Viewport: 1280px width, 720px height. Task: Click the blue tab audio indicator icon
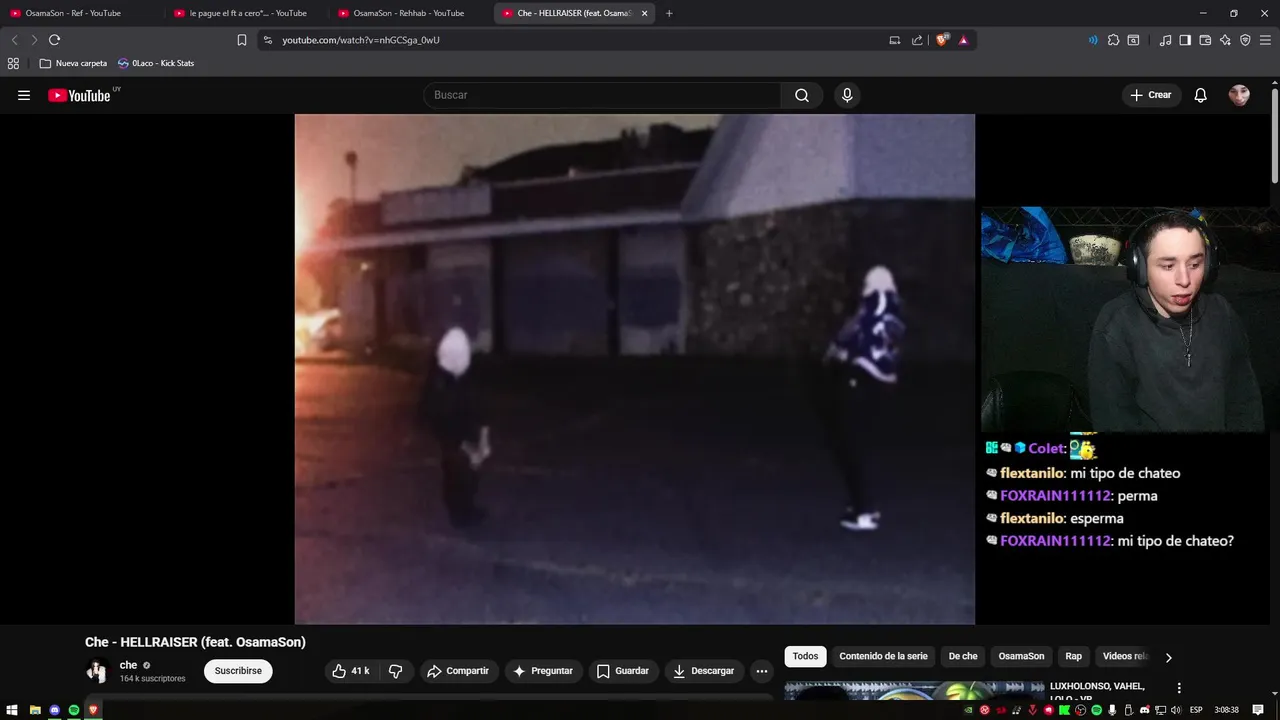click(1092, 40)
